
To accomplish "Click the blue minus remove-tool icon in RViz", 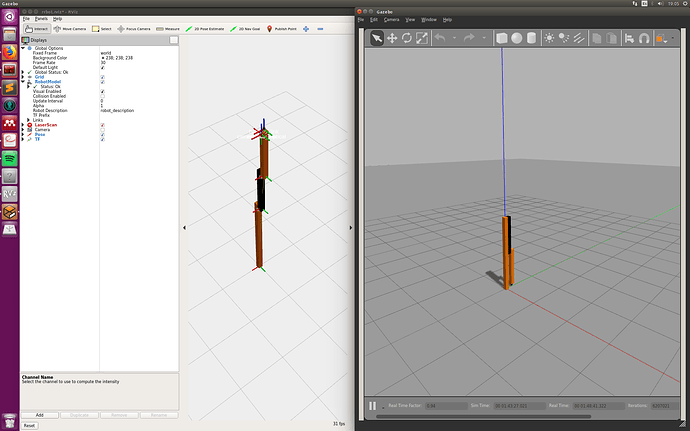I will (320, 29).
